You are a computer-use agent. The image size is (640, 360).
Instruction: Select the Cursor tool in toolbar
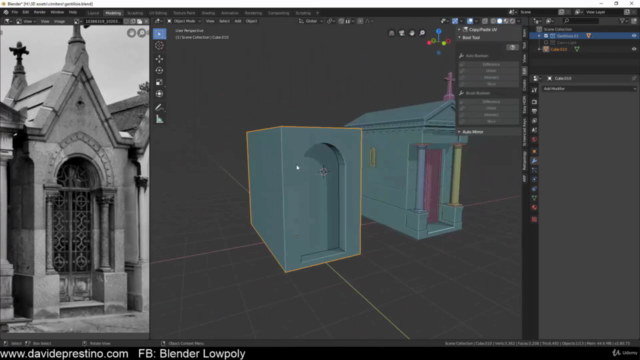click(159, 46)
